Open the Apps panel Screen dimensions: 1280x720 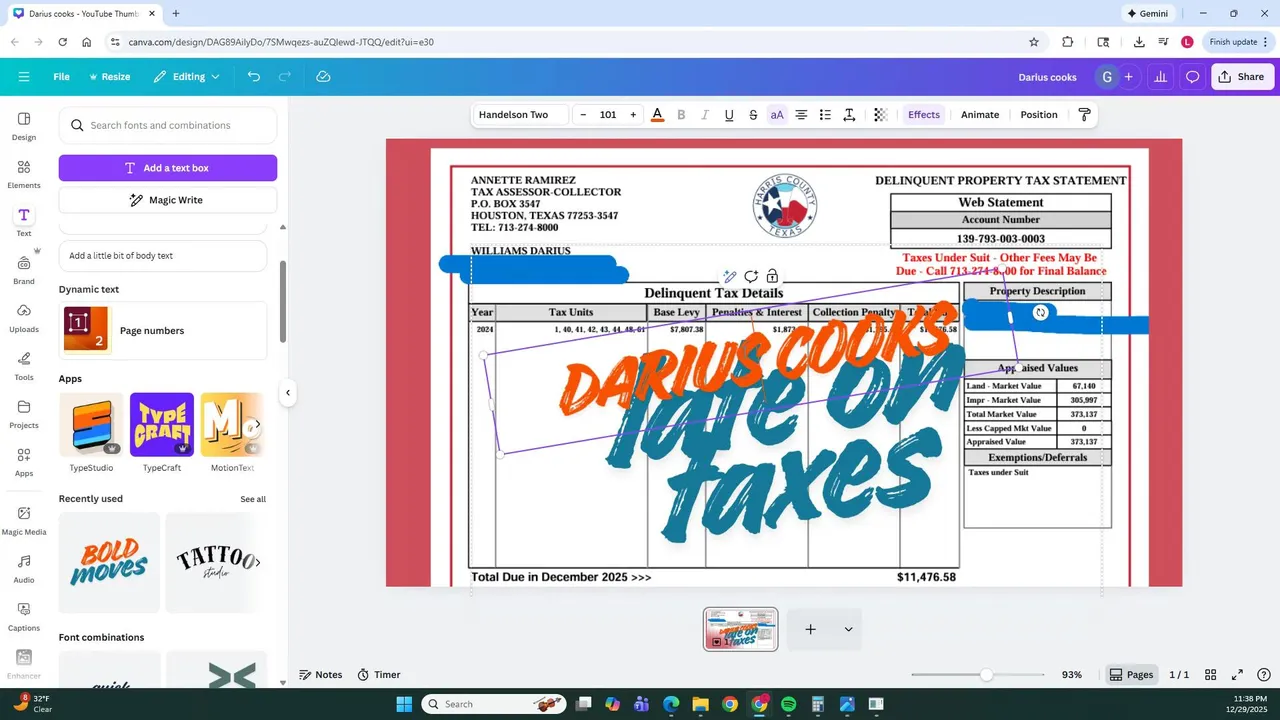click(24, 462)
